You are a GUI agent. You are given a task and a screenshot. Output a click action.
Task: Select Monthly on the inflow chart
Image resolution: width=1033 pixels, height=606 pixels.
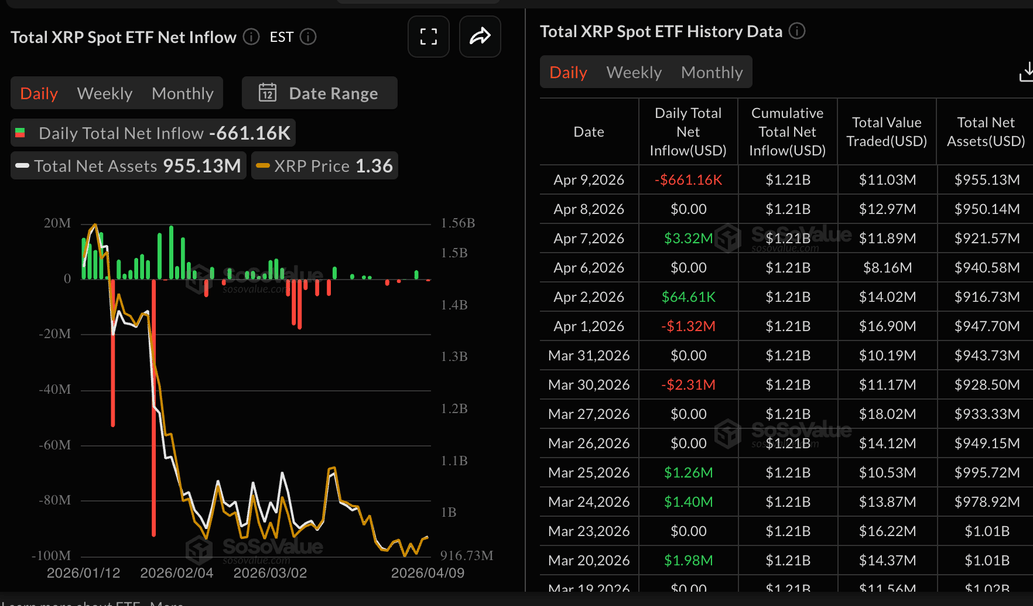[x=182, y=92]
